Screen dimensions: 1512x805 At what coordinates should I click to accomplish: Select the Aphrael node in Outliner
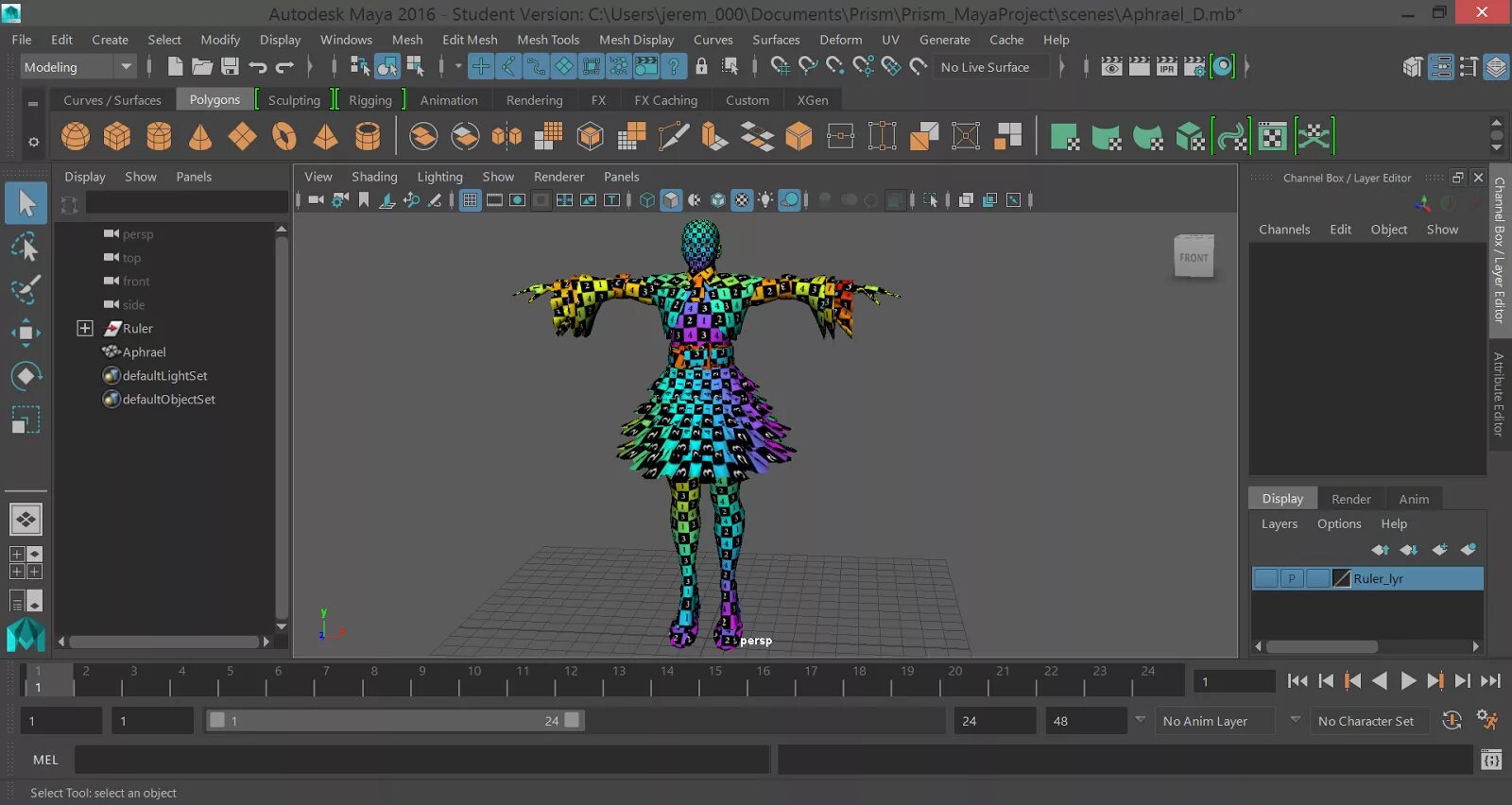point(144,351)
